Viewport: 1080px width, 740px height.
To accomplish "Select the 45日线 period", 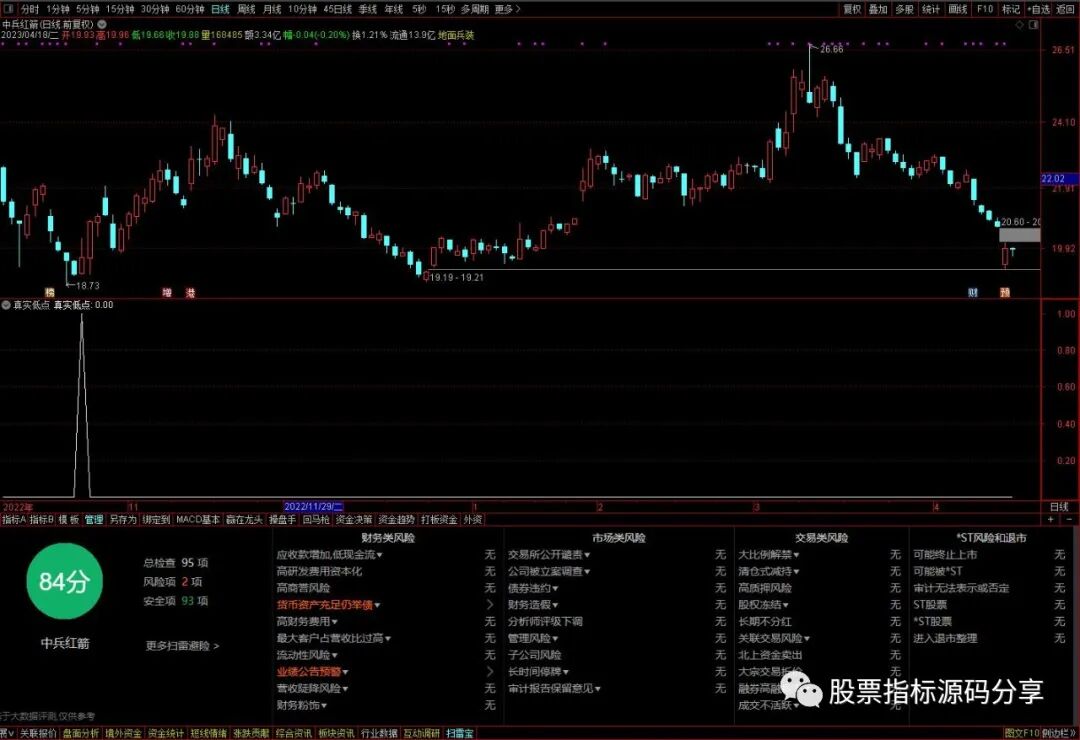I will (x=338, y=9).
